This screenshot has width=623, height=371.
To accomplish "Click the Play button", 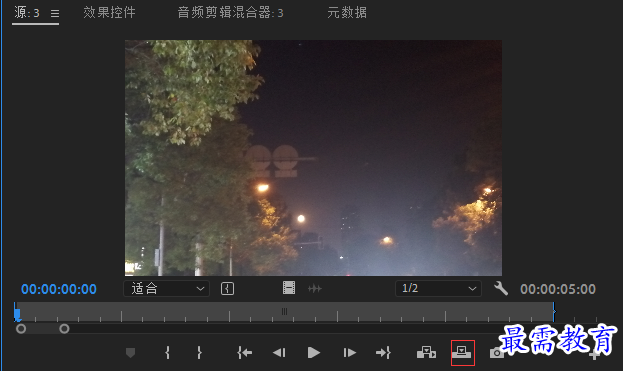I will pos(313,353).
